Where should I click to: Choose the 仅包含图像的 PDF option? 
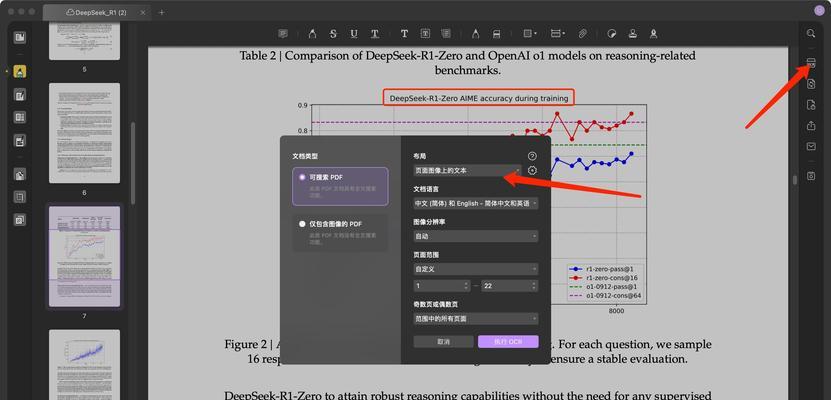340,233
